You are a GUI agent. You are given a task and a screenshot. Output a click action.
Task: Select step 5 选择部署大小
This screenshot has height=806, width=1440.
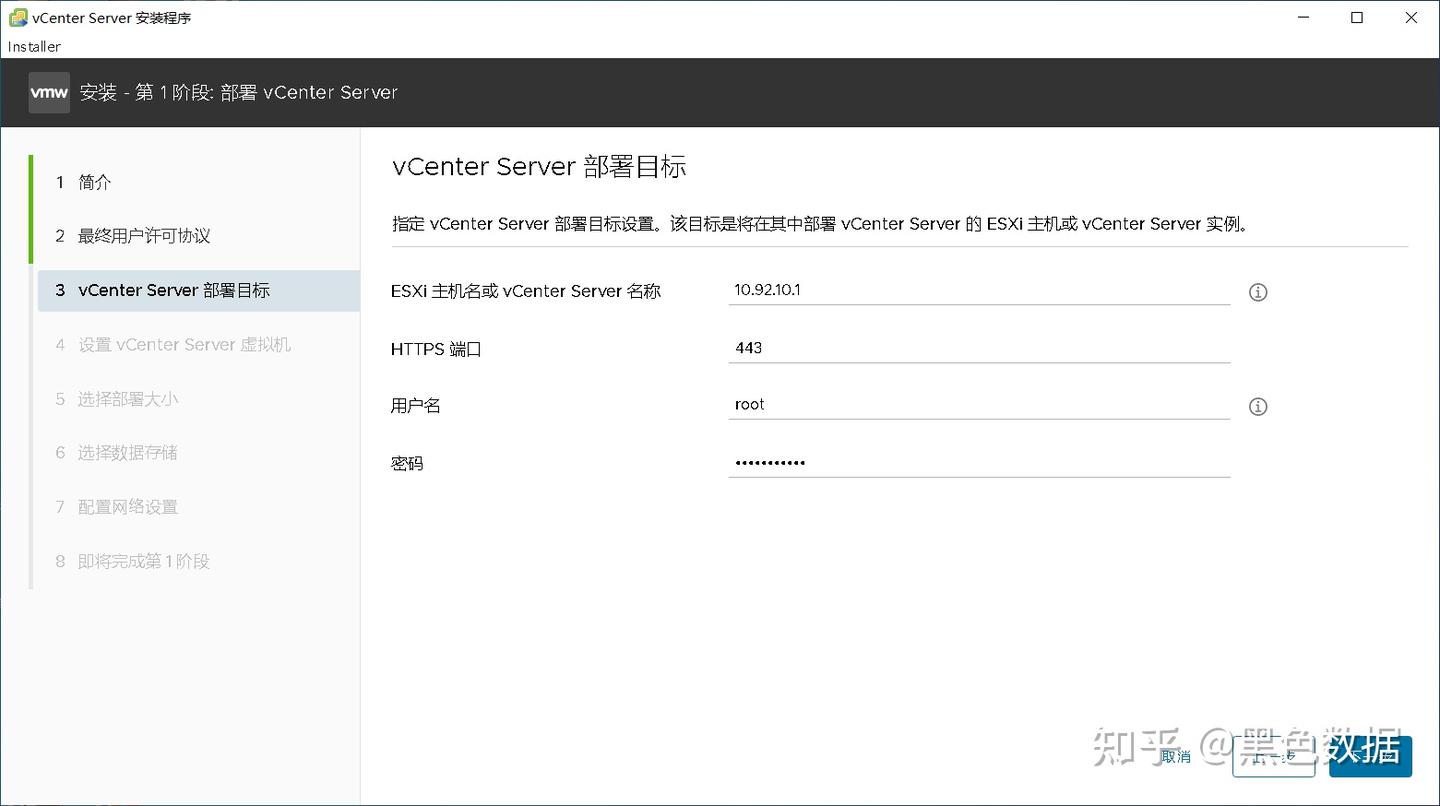130,398
